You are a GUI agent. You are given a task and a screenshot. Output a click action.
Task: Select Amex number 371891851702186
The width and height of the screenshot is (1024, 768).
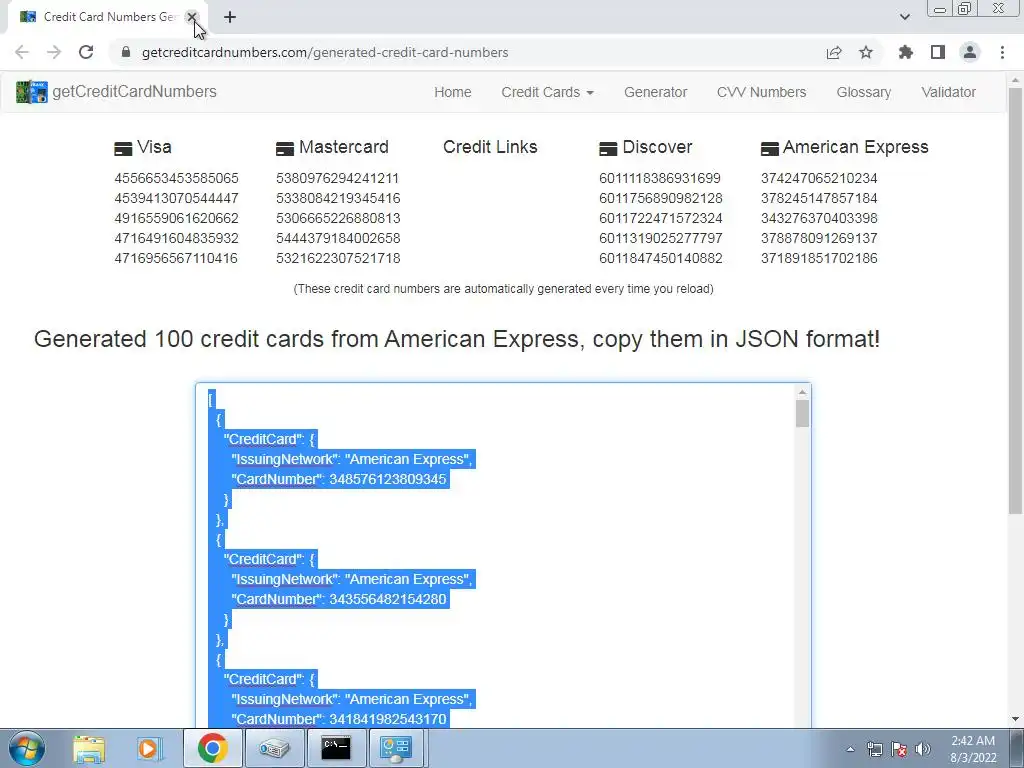[819, 258]
